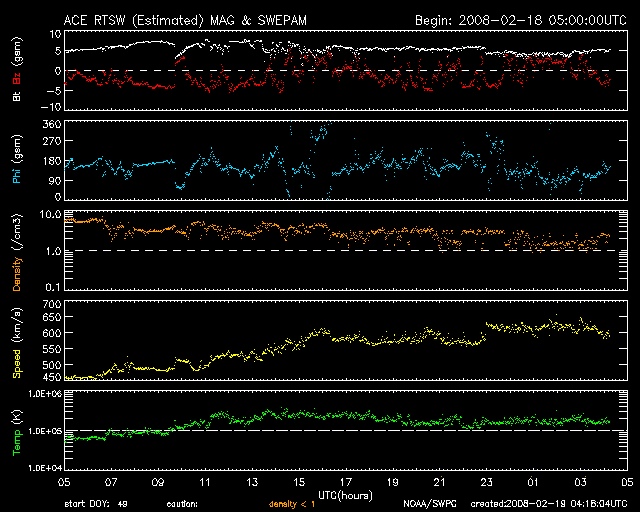Click the "650" tick on the Speed axis
The height and width of the screenshot is (512, 640).
(52, 317)
